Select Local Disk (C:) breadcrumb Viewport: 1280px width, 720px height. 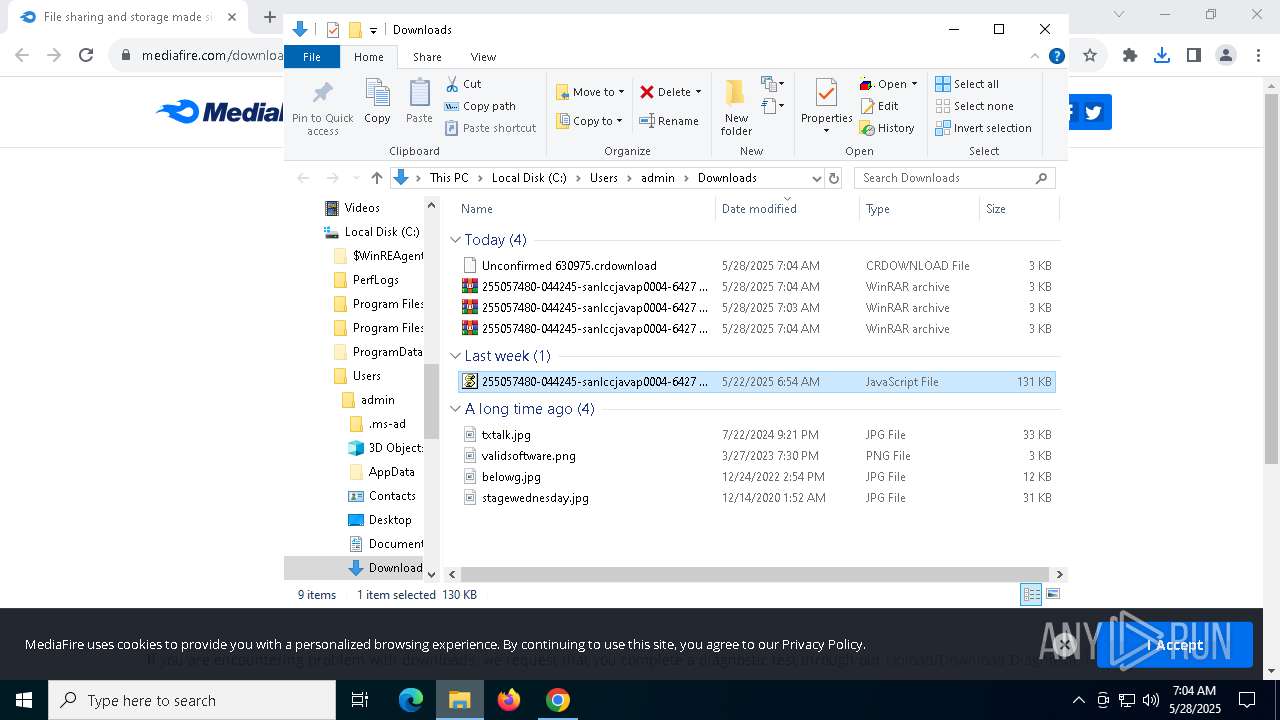[x=529, y=178]
